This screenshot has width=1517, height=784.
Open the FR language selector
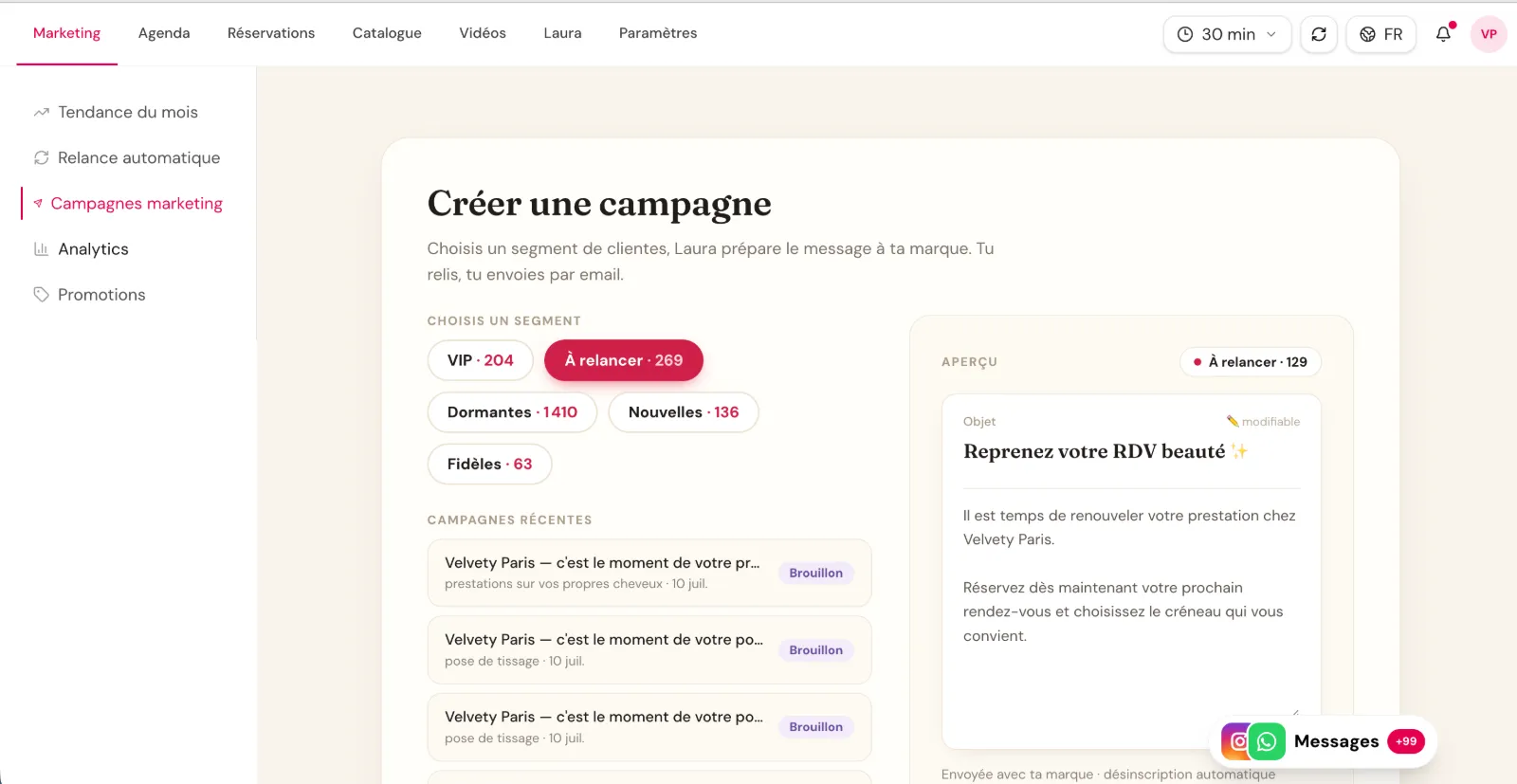coord(1380,34)
